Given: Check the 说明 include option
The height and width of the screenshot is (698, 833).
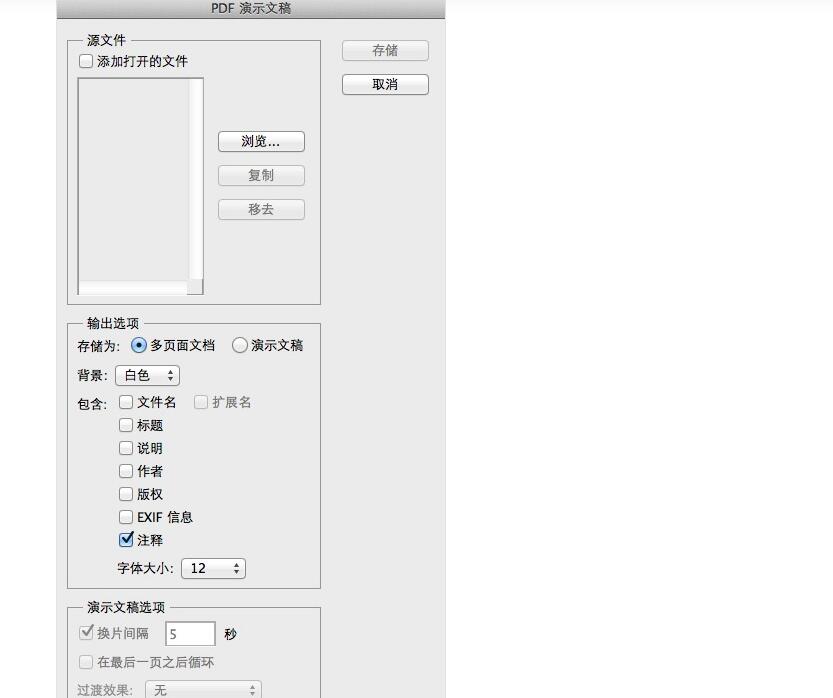Looking at the screenshot, I should click(126, 448).
